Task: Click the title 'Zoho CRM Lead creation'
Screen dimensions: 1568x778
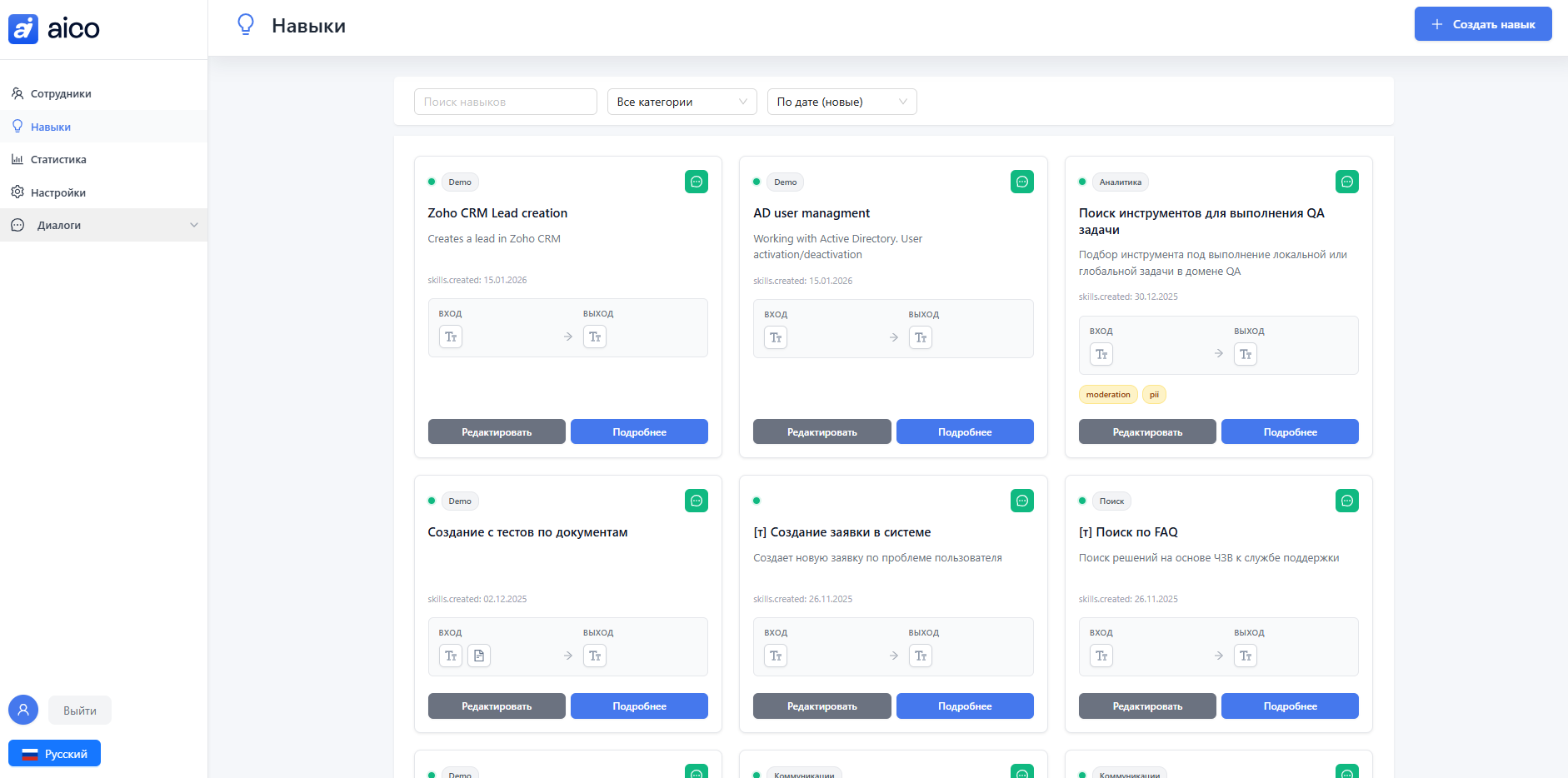Action: (x=497, y=213)
